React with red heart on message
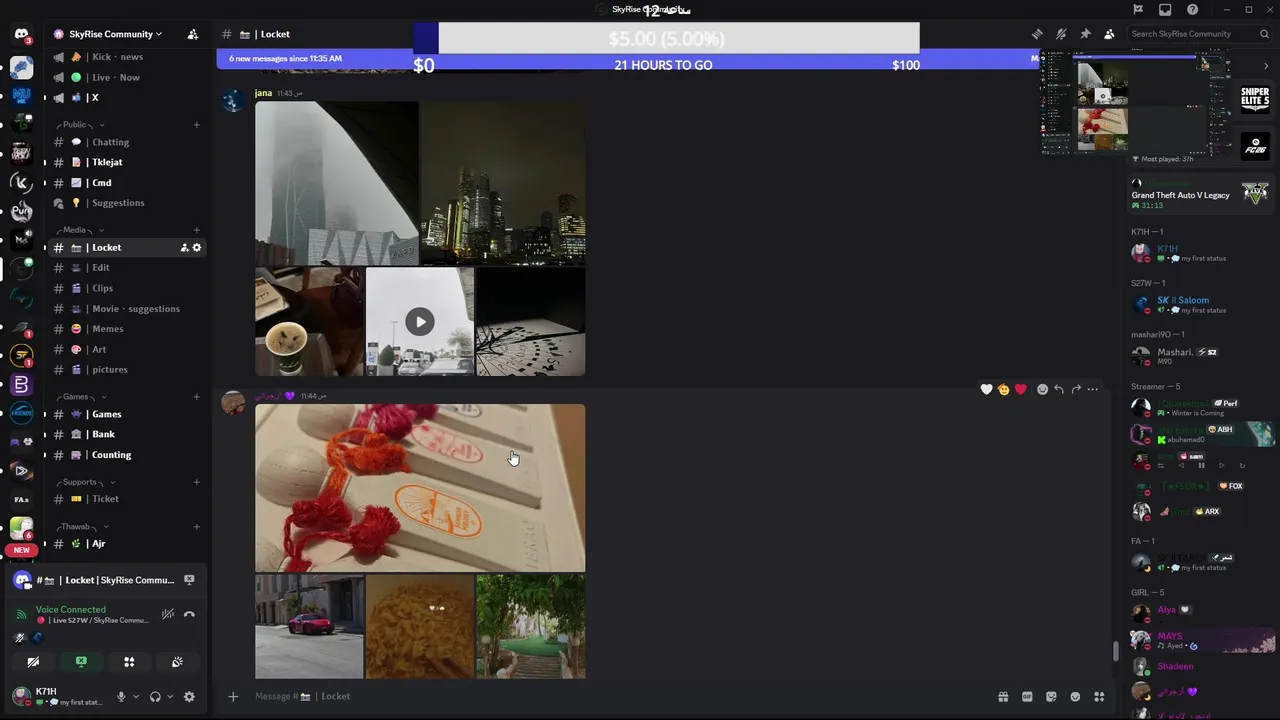1280x720 pixels. click(x=1020, y=389)
